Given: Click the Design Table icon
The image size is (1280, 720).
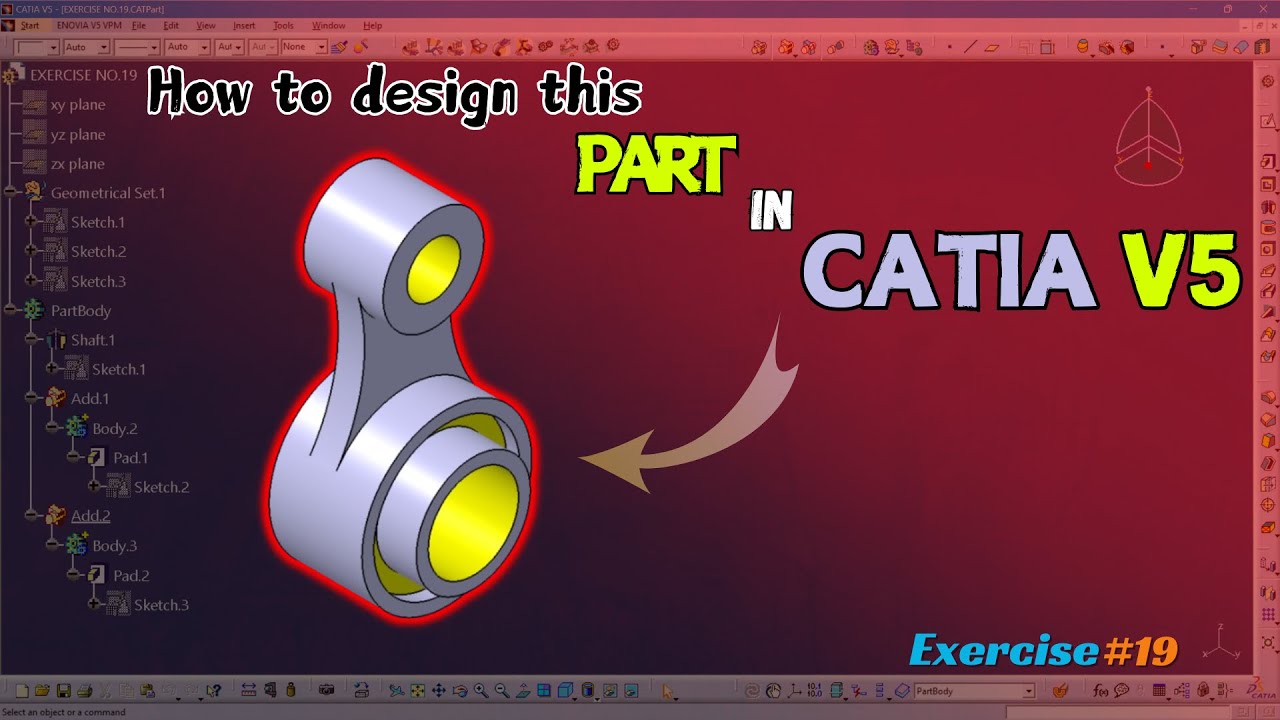Looking at the screenshot, I should click(x=1159, y=690).
